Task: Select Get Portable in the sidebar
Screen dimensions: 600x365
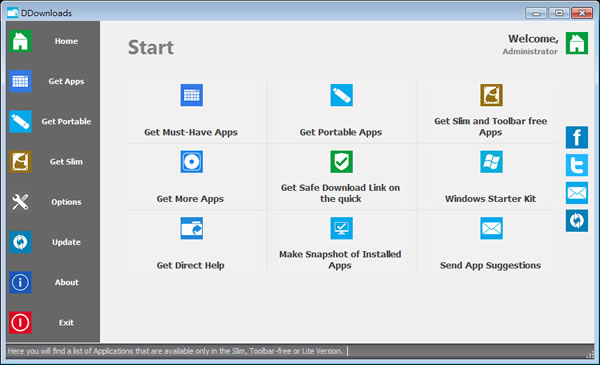Action: tap(53, 122)
